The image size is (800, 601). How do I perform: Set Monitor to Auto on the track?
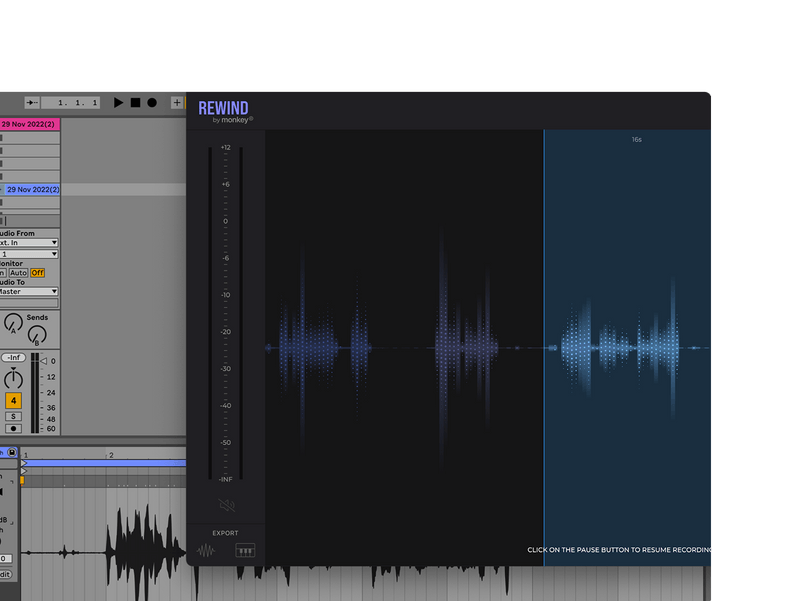coord(20,272)
